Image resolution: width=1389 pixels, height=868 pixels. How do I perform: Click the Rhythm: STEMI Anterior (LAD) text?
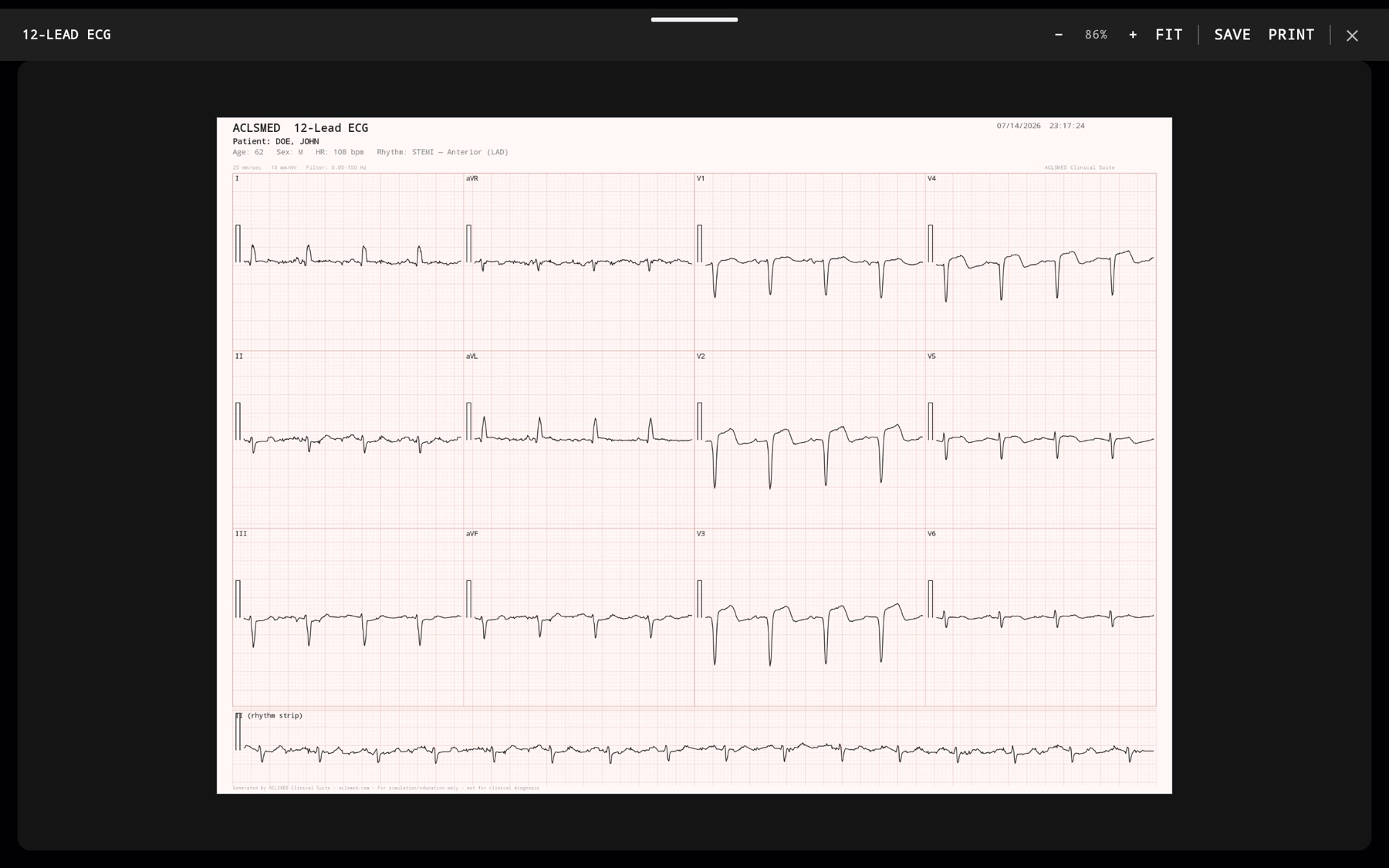[x=442, y=152]
